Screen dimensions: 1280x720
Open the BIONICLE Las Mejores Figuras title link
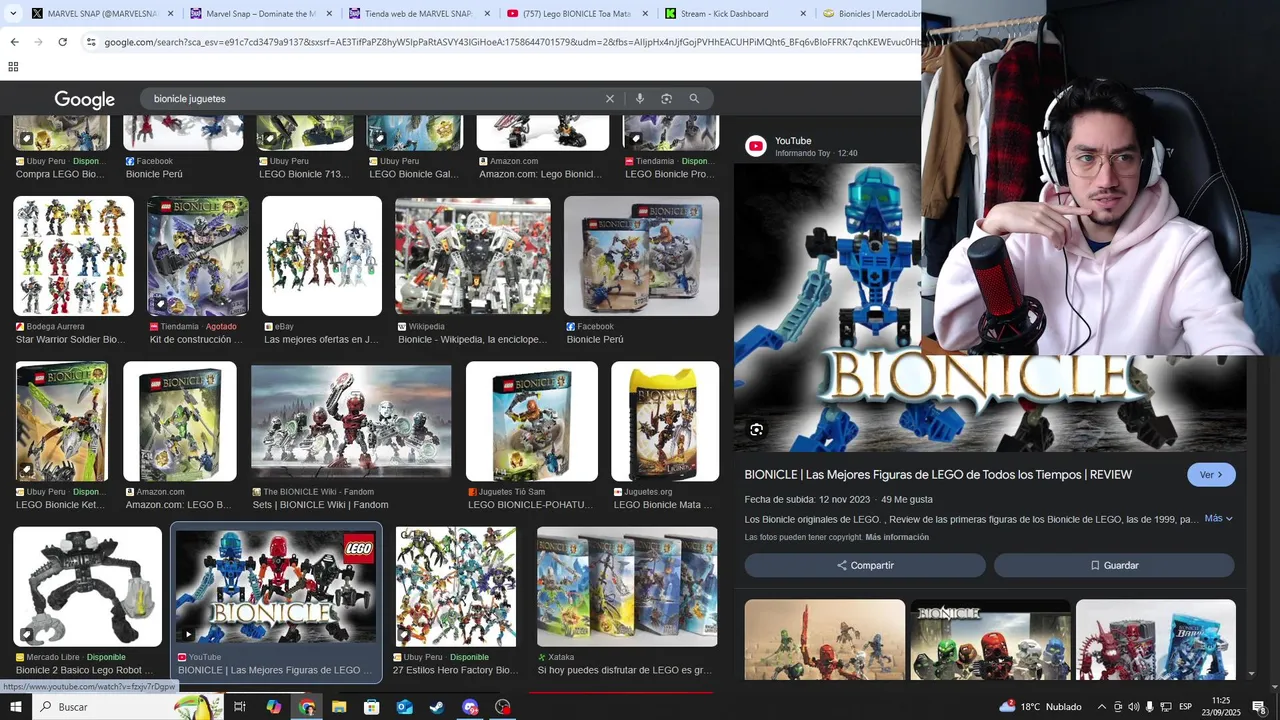[938, 475]
